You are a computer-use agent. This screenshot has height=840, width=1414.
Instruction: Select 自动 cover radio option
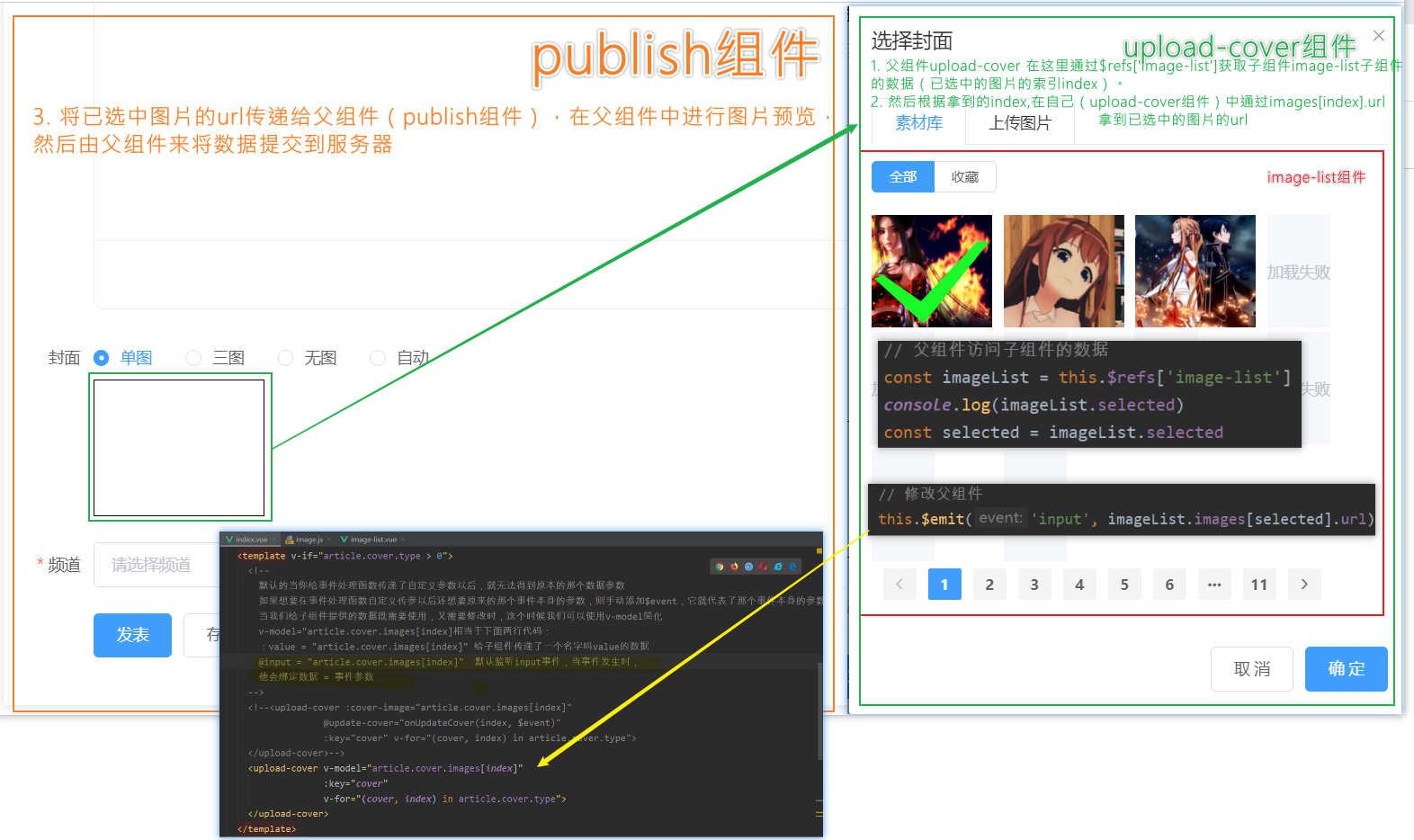[399, 358]
